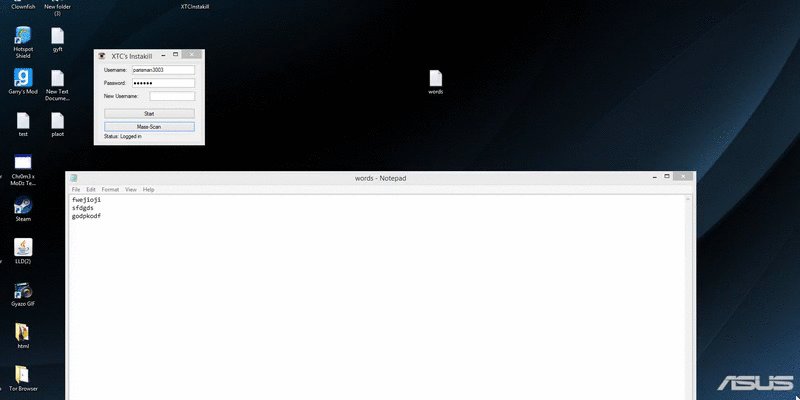This screenshot has height=400, width=800.
Task: Select the plaot file icon on desktop
Action: (x=58, y=124)
